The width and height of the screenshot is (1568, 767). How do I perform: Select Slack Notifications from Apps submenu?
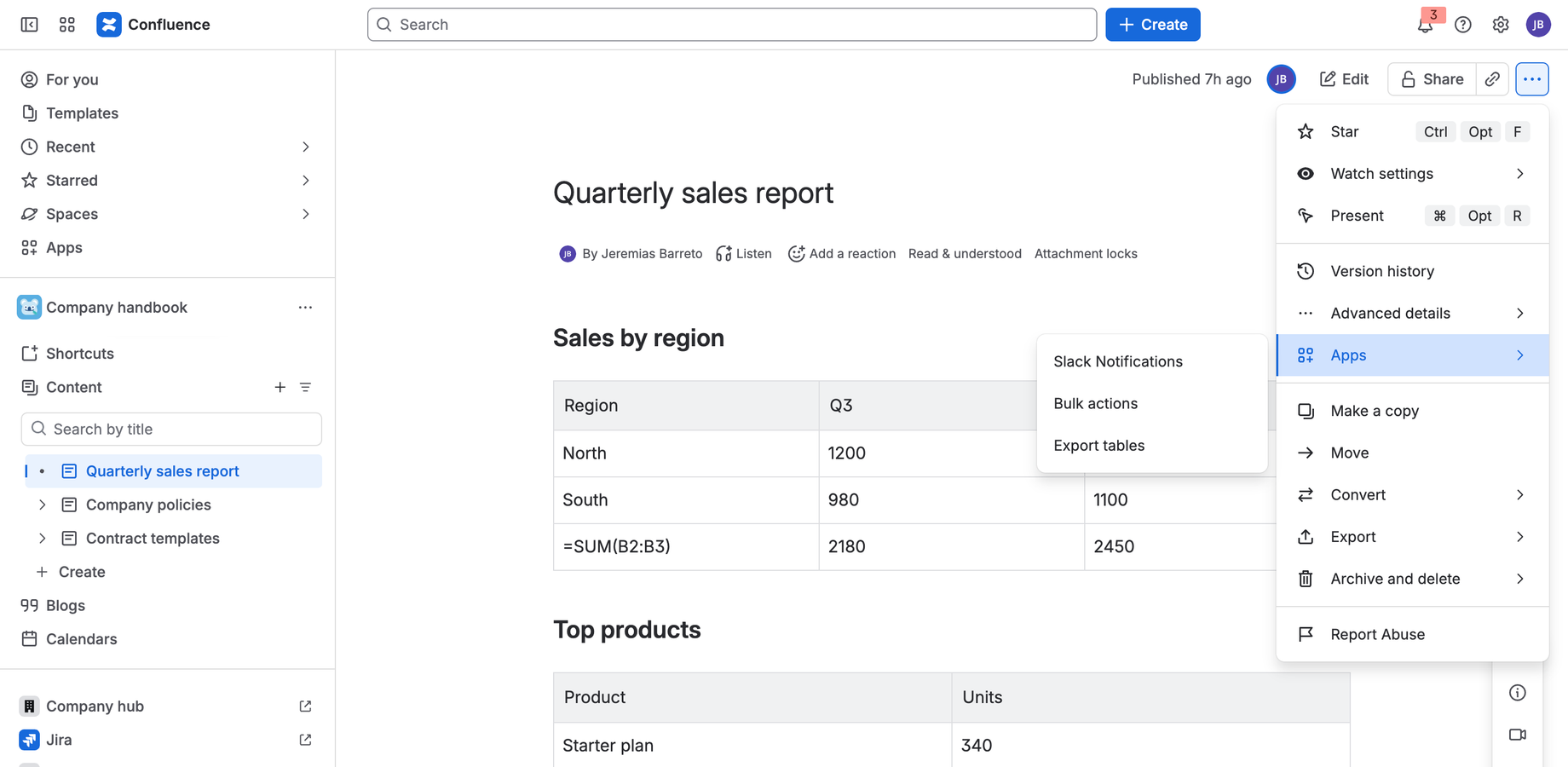[x=1152, y=361]
